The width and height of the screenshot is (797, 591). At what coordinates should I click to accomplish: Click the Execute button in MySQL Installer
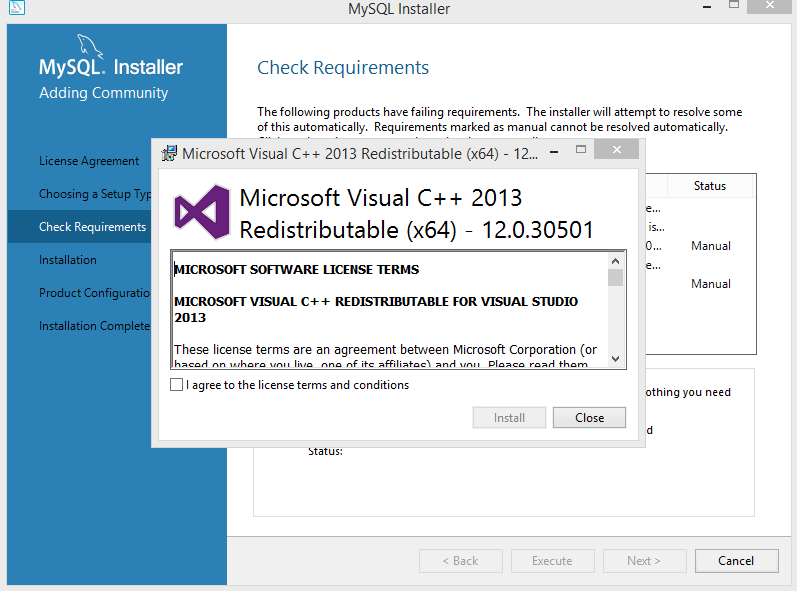pos(553,561)
